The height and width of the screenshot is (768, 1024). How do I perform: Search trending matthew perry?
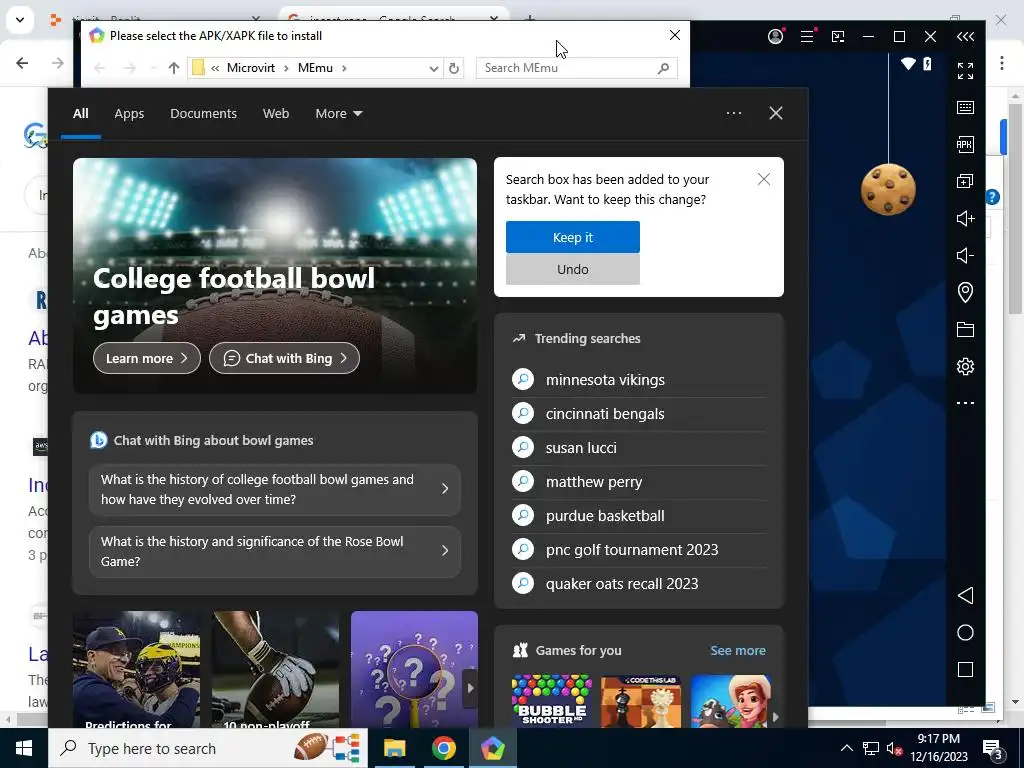(x=639, y=482)
